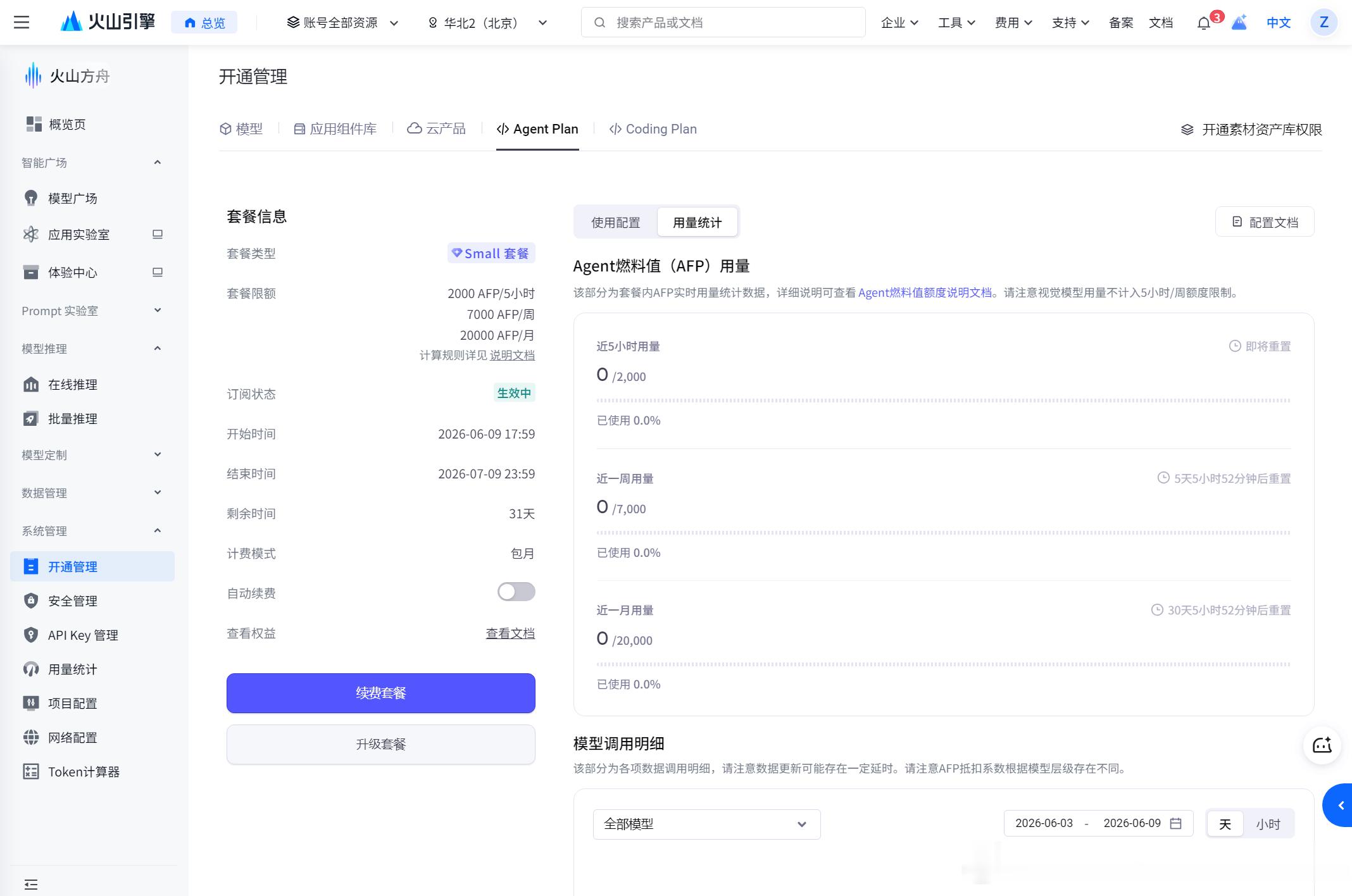Open the 账号全部资源 dropdown

(x=342, y=23)
